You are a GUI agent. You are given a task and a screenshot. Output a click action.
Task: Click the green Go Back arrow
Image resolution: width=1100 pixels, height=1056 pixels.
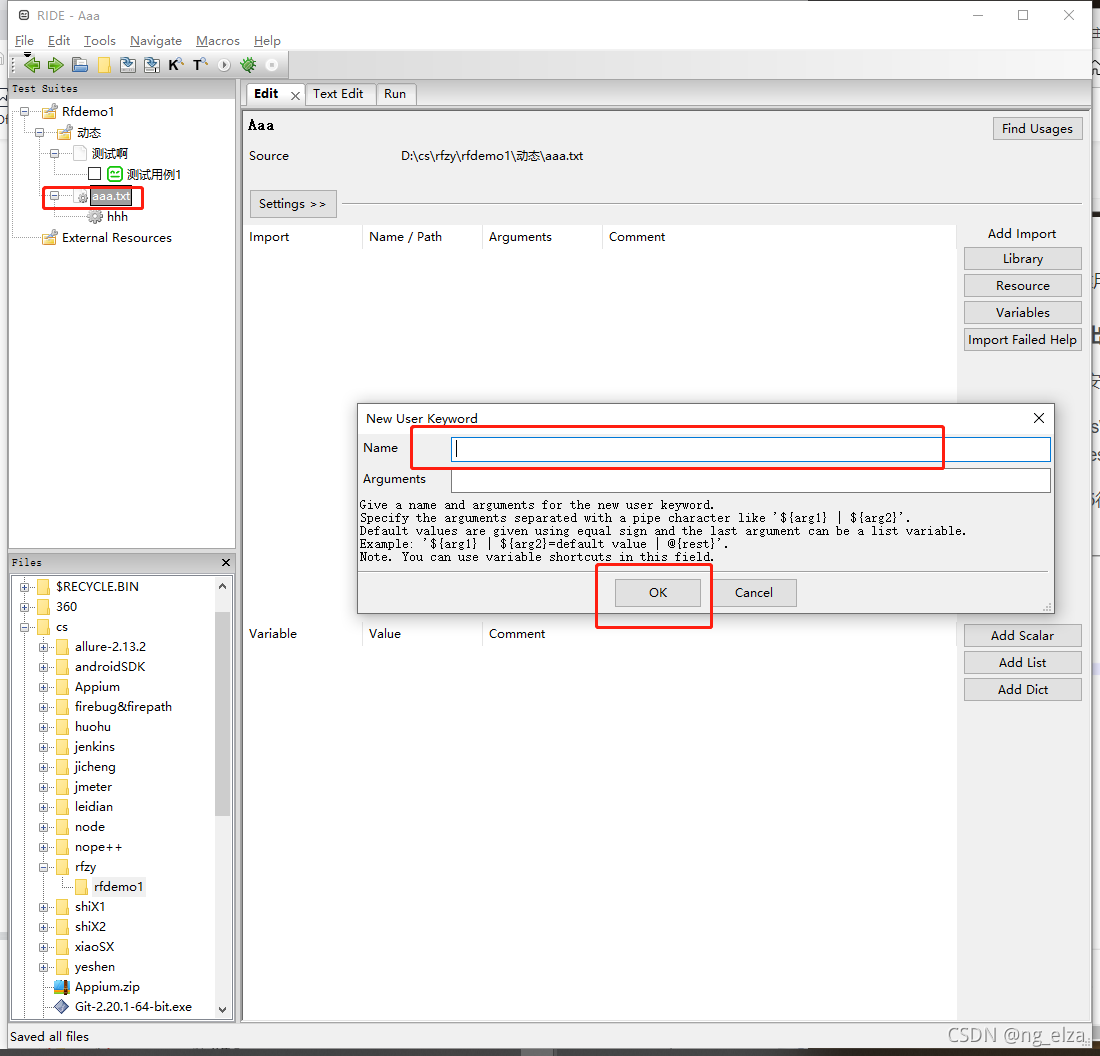(32, 65)
